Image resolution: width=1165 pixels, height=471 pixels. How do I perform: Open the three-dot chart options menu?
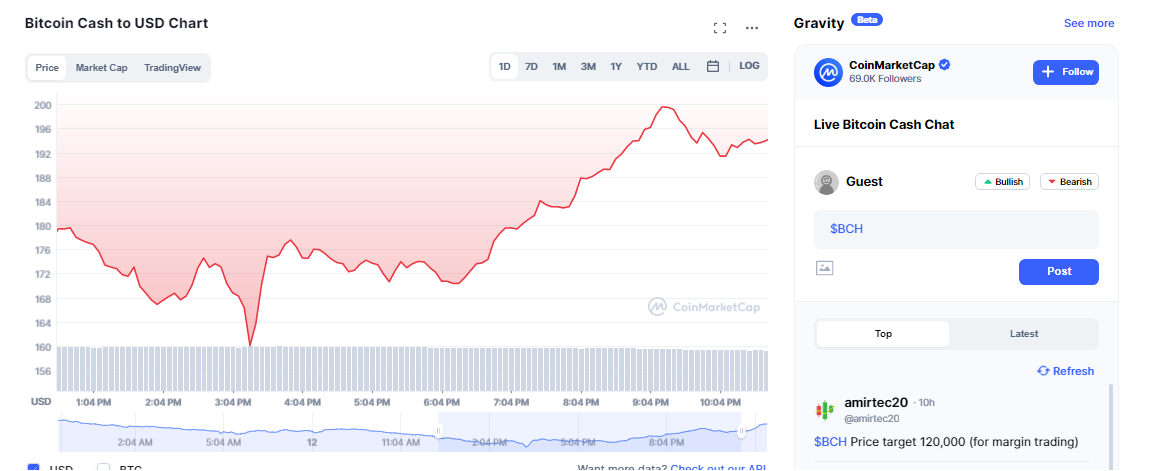click(x=752, y=28)
